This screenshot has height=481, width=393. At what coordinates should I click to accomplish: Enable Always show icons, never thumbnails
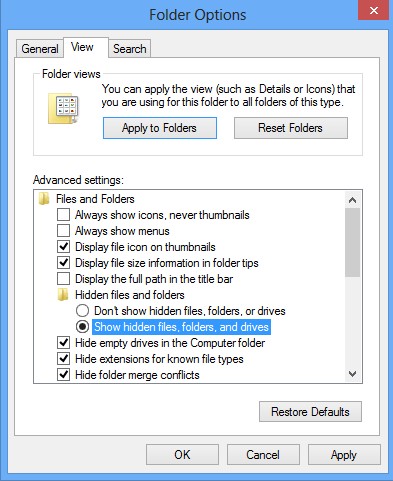tap(63, 215)
